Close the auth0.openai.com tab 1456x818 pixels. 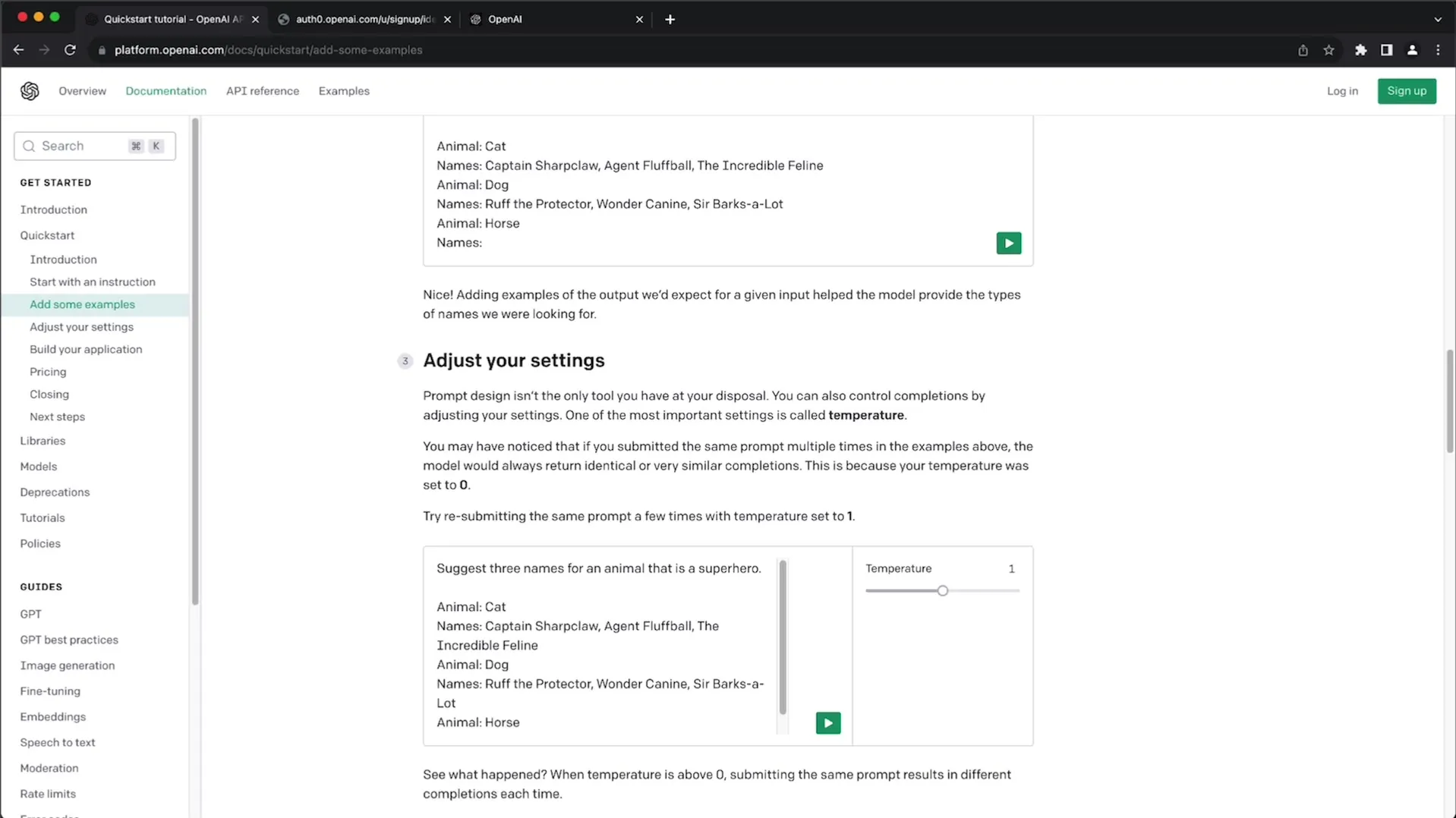[447, 20]
